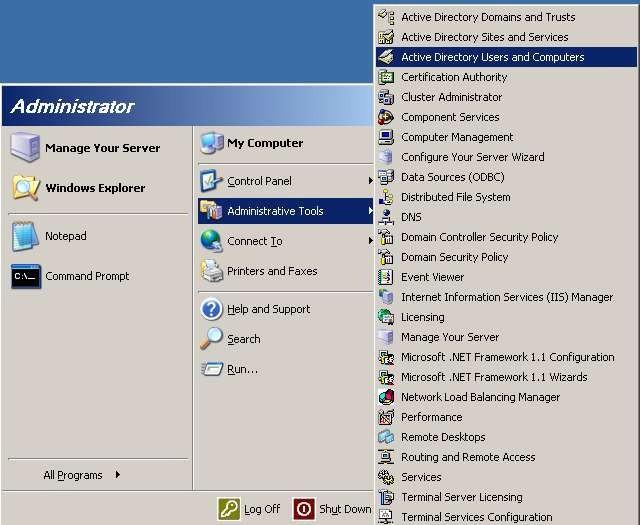The height and width of the screenshot is (525, 640).
Task: Open Microsoft .NET Framework 1.1 Configuration
Action: click(506, 357)
